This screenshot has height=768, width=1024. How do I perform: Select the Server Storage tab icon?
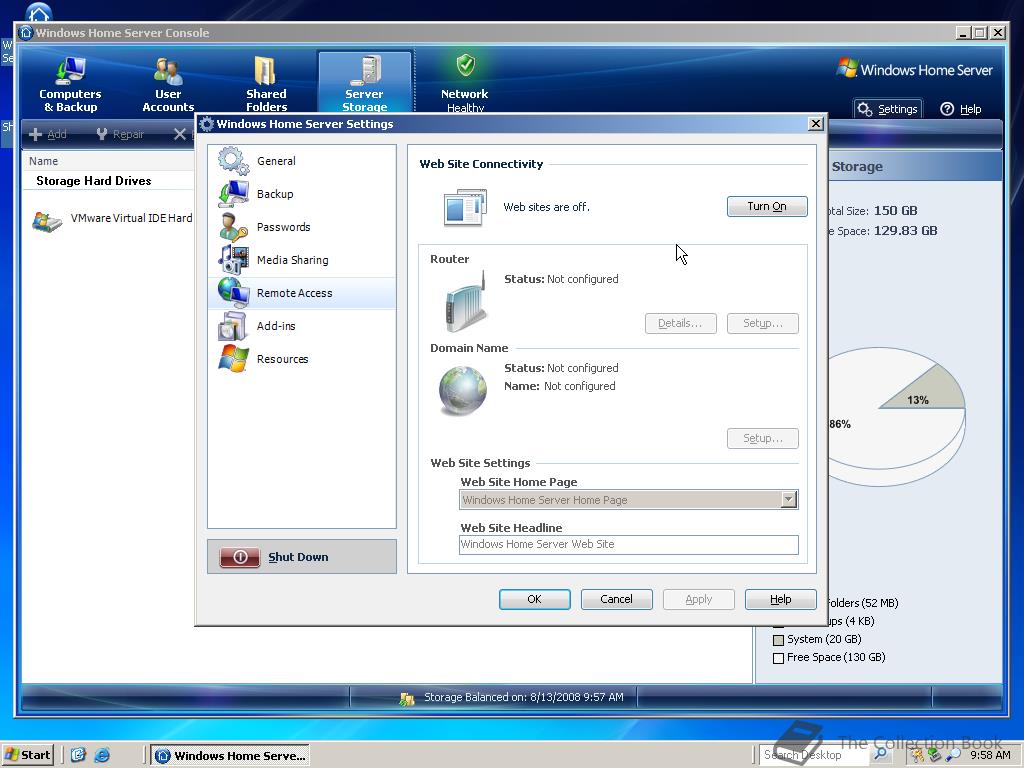[364, 71]
